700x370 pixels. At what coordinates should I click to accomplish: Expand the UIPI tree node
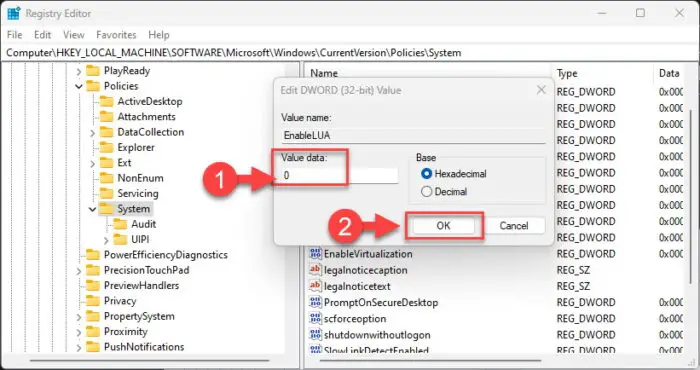tap(106, 241)
